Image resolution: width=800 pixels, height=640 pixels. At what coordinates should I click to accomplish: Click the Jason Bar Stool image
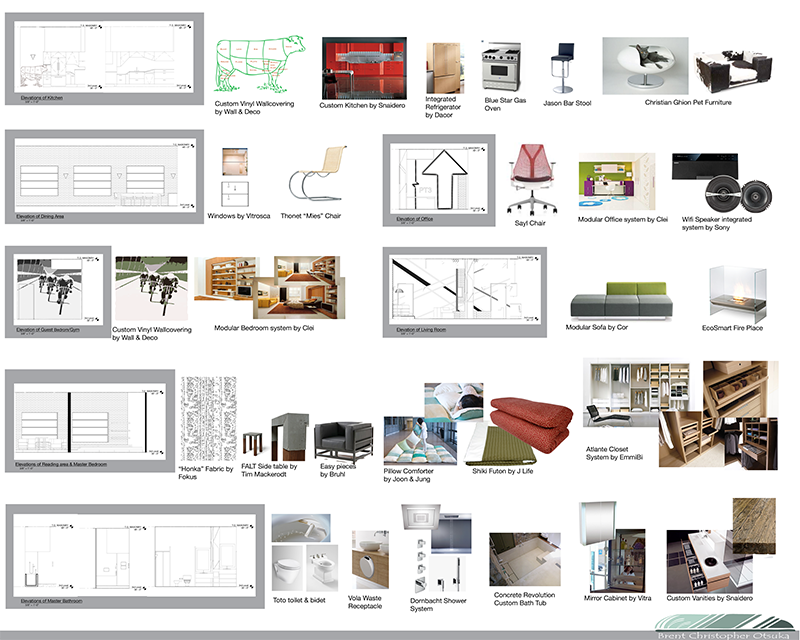pyautogui.click(x=562, y=68)
